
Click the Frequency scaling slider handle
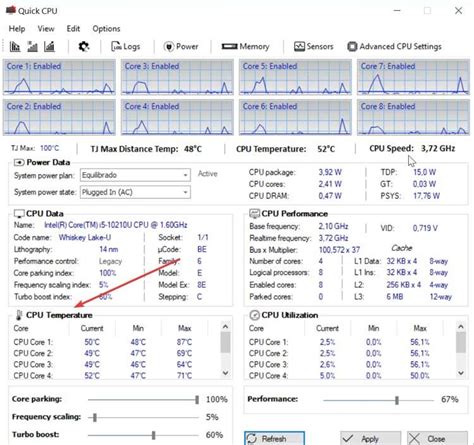pos(95,417)
